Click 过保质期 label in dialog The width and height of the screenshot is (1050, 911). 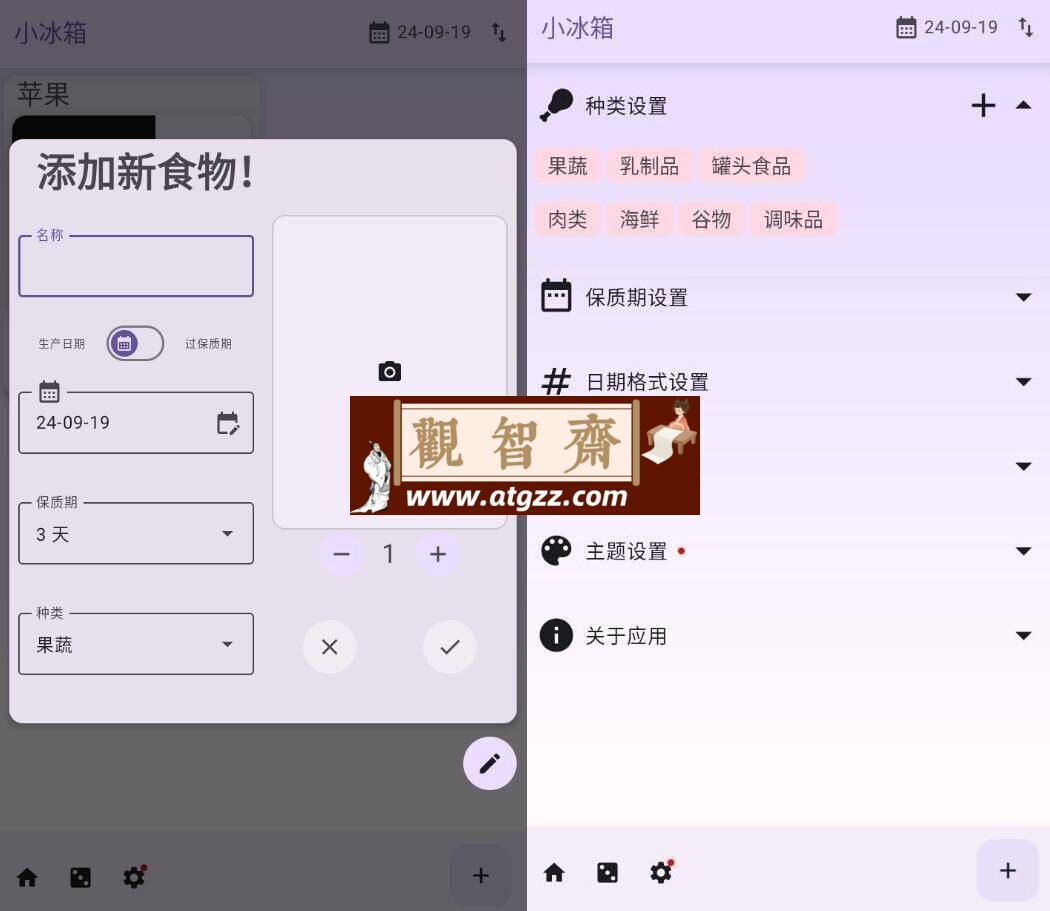point(208,344)
